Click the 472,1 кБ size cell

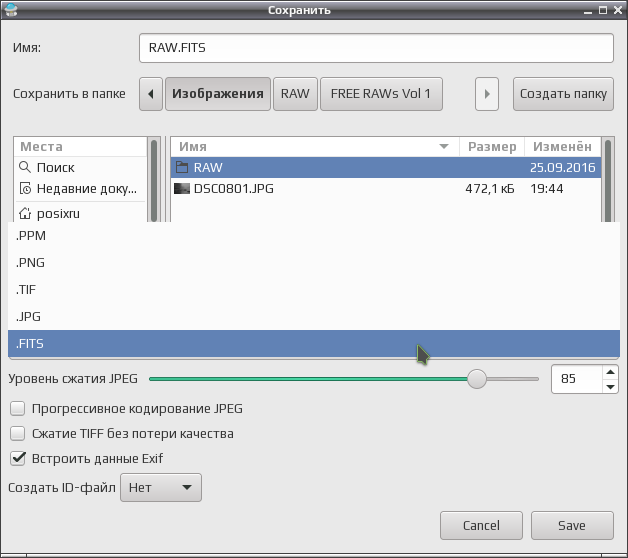490,189
